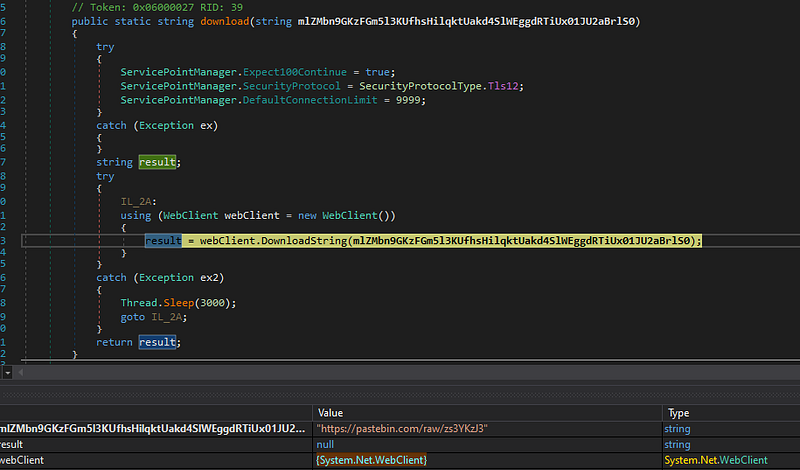Click the System.Net.WebClient type cell
Viewport: 800px width, 470px height.
(716, 459)
